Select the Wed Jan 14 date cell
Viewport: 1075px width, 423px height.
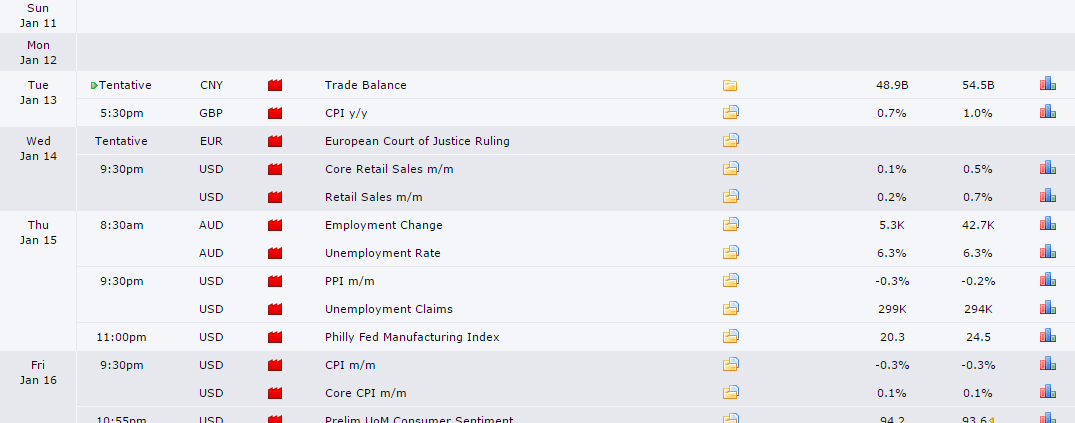tap(38, 148)
